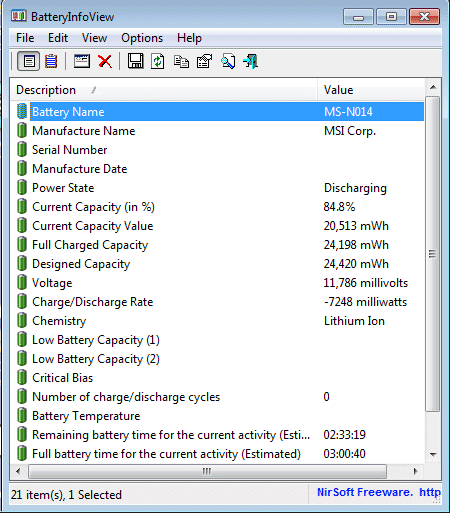Click the 84.8% capacity value
This screenshot has width=450, height=513.
339,207
